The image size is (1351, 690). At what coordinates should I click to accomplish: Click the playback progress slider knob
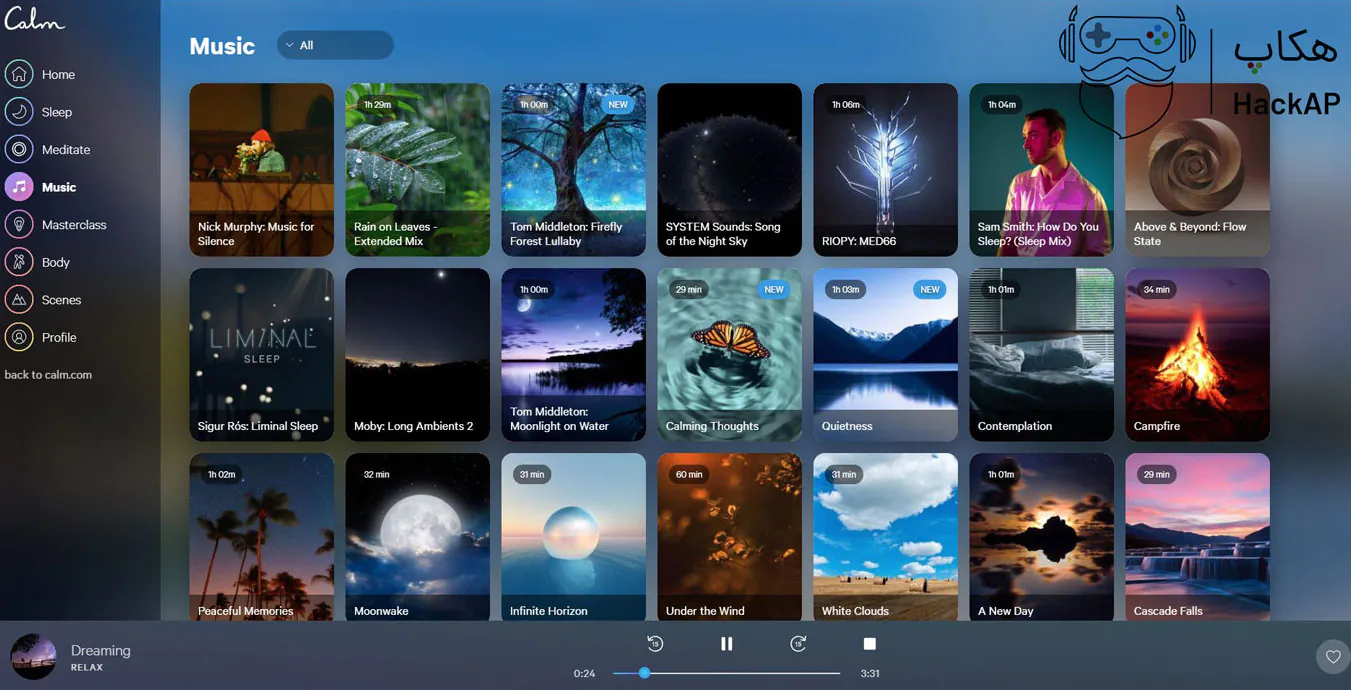(645, 673)
